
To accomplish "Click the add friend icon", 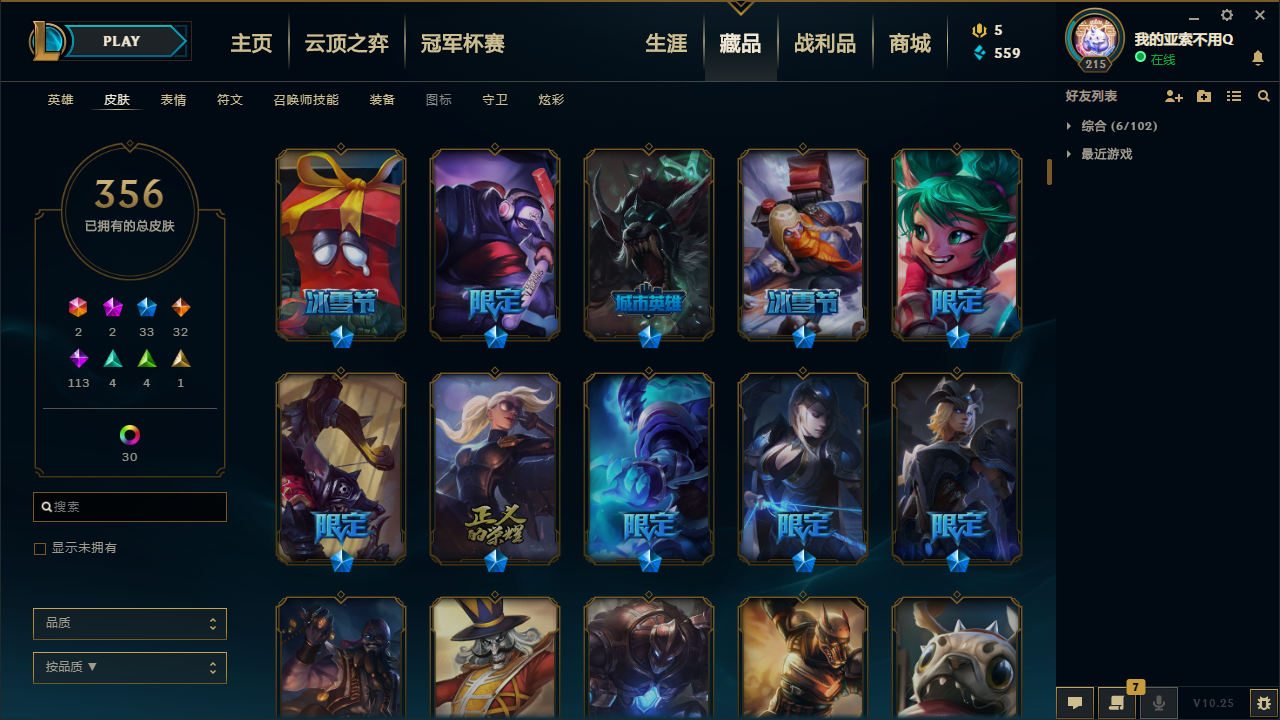I will 1174,96.
